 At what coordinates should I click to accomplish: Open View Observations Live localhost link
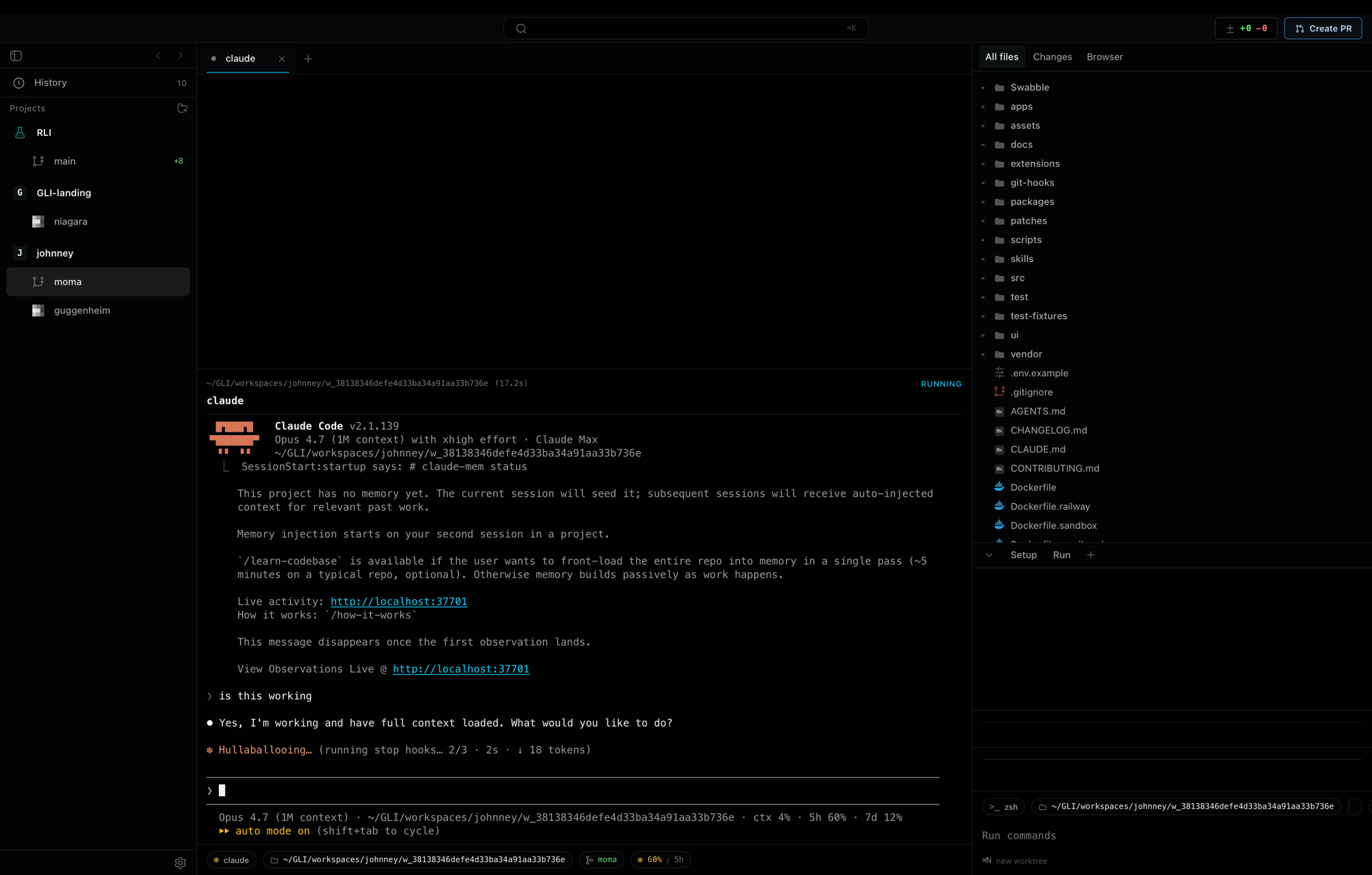pos(461,669)
